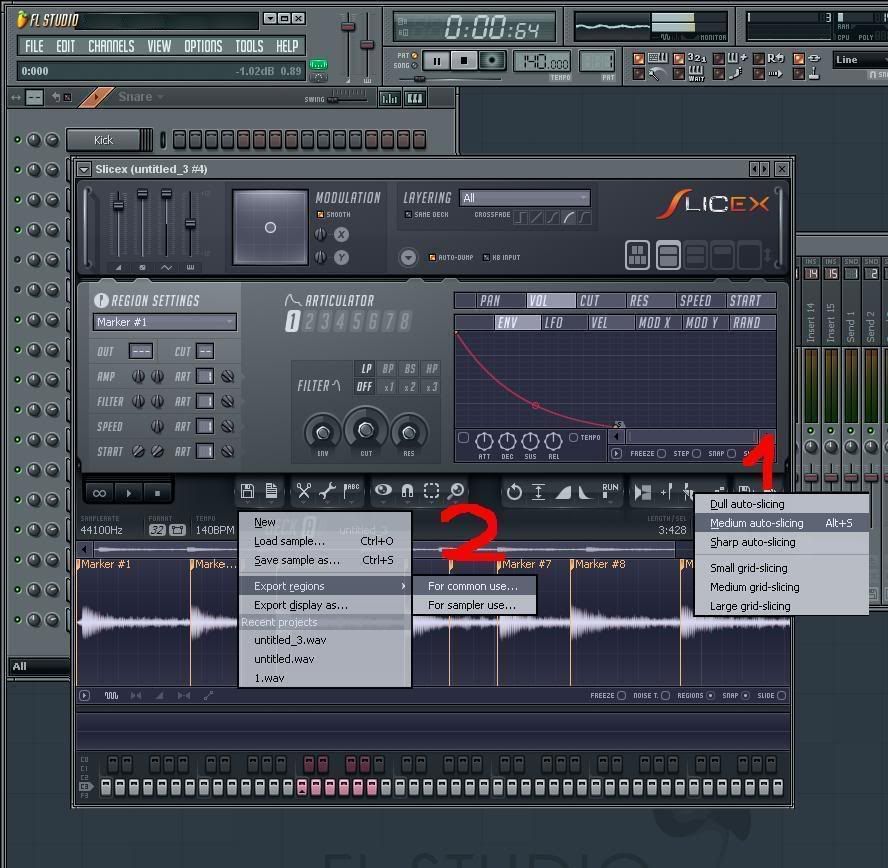Click the ABC marker naming icon
The image size is (888, 868).
(351, 490)
